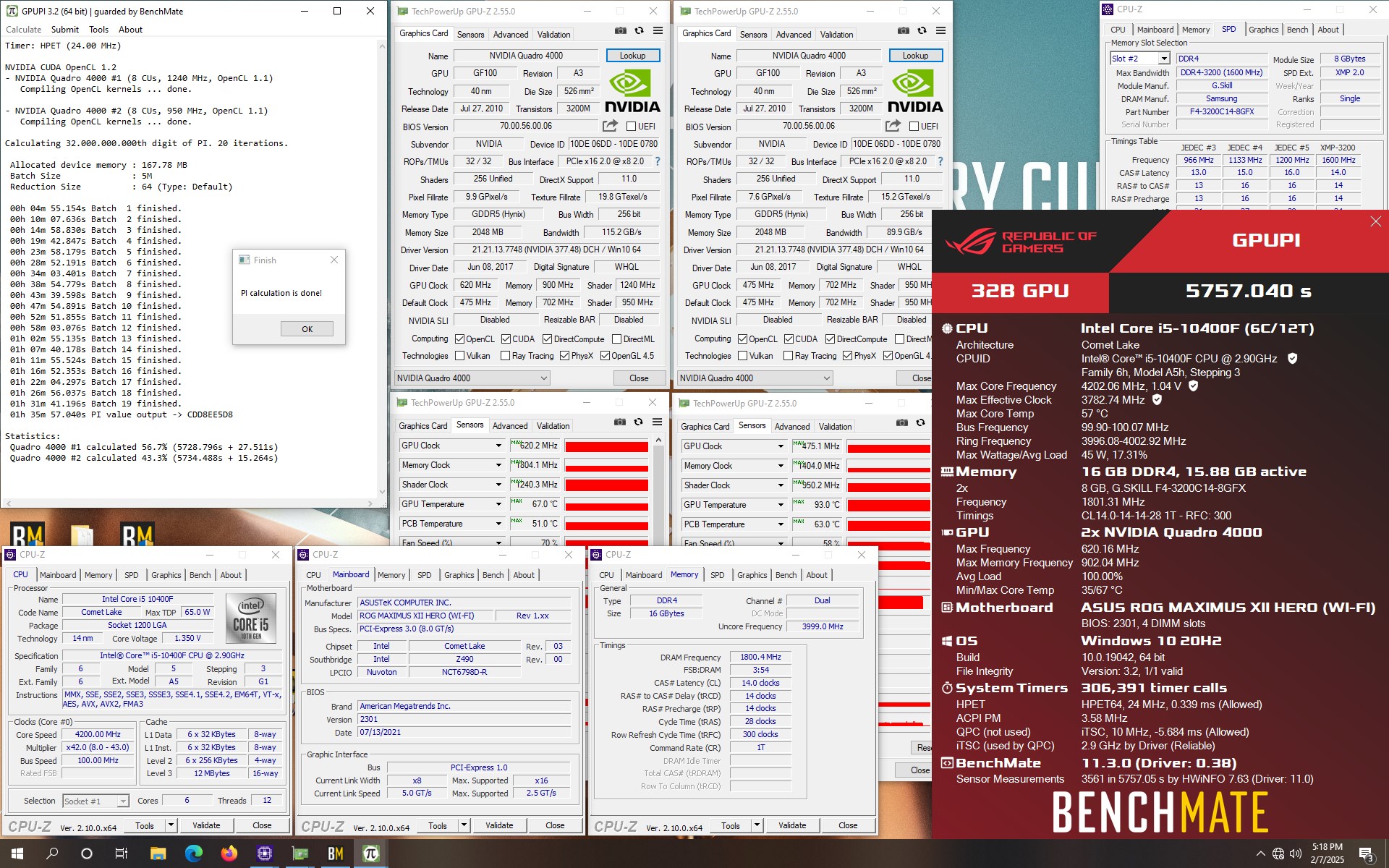Toggle Ray Tracing checkbox in left GPU-Z window
The image size is (1389, 868).
pos(505,356)
